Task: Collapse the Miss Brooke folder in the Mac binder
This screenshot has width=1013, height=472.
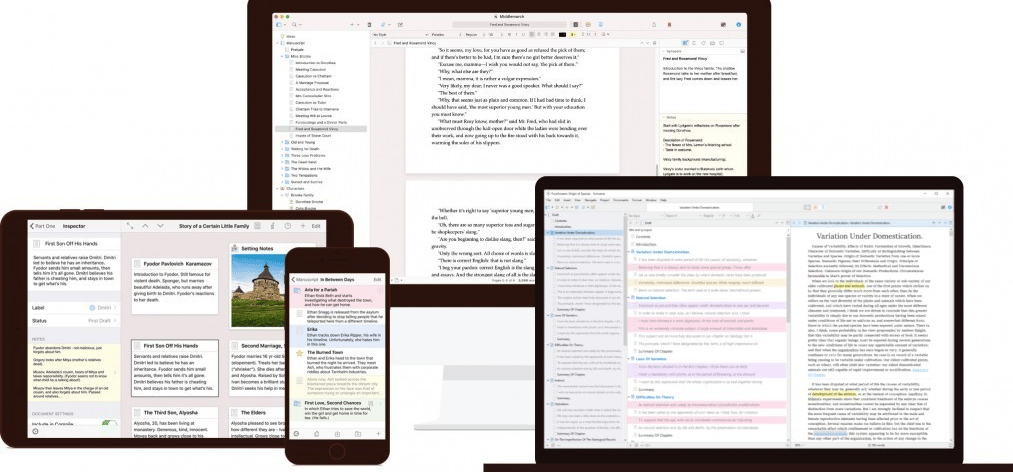Action: (283, 56)
